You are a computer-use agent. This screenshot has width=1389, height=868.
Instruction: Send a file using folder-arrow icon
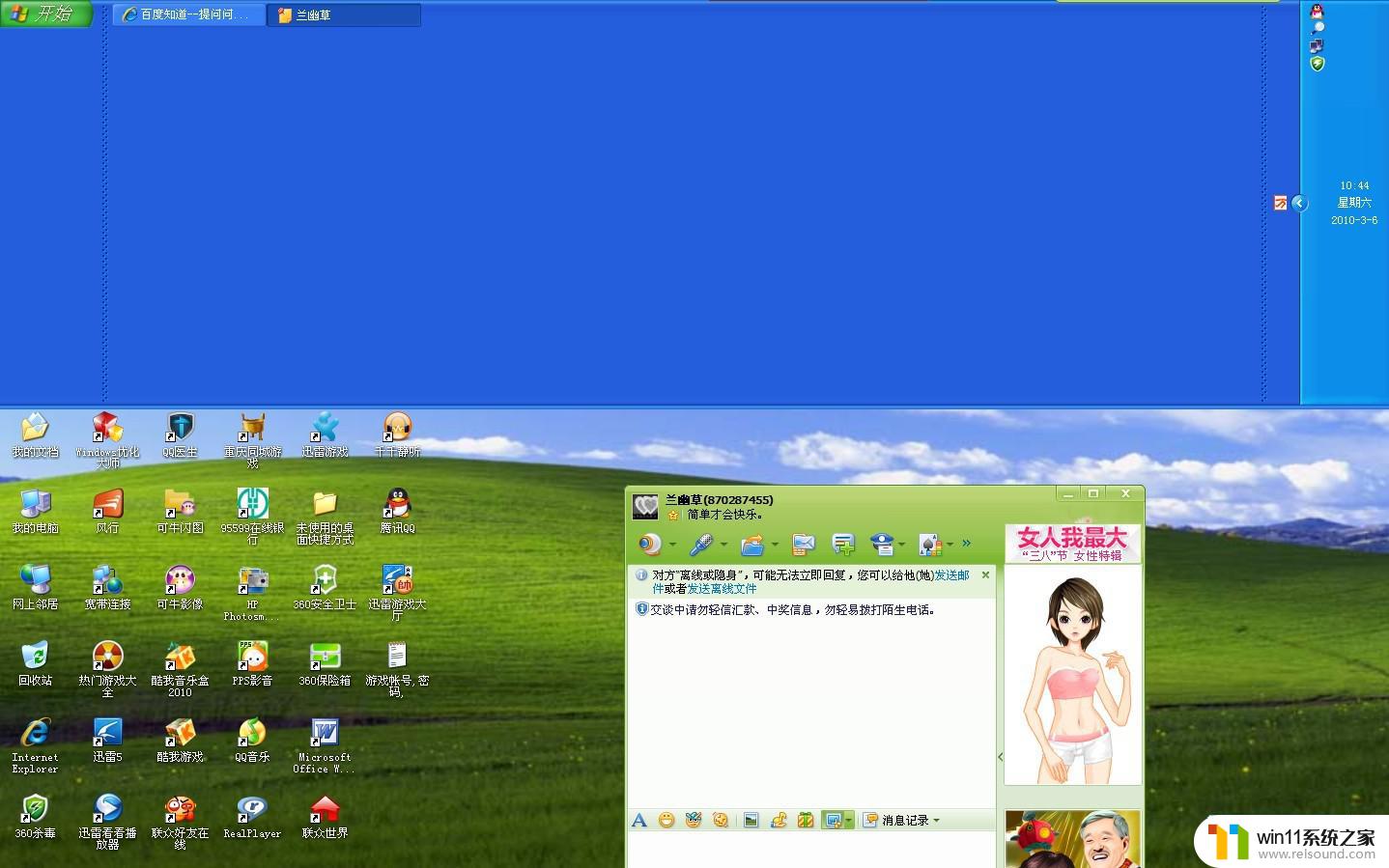pos(752,545)
